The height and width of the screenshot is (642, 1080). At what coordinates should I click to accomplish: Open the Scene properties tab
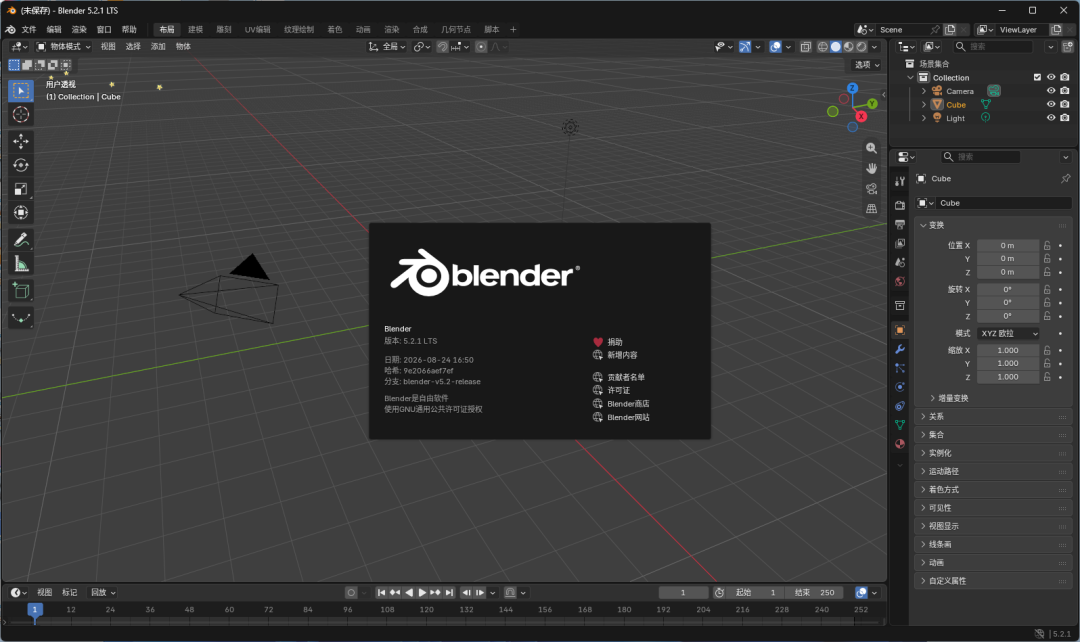(x=900, y=262)
